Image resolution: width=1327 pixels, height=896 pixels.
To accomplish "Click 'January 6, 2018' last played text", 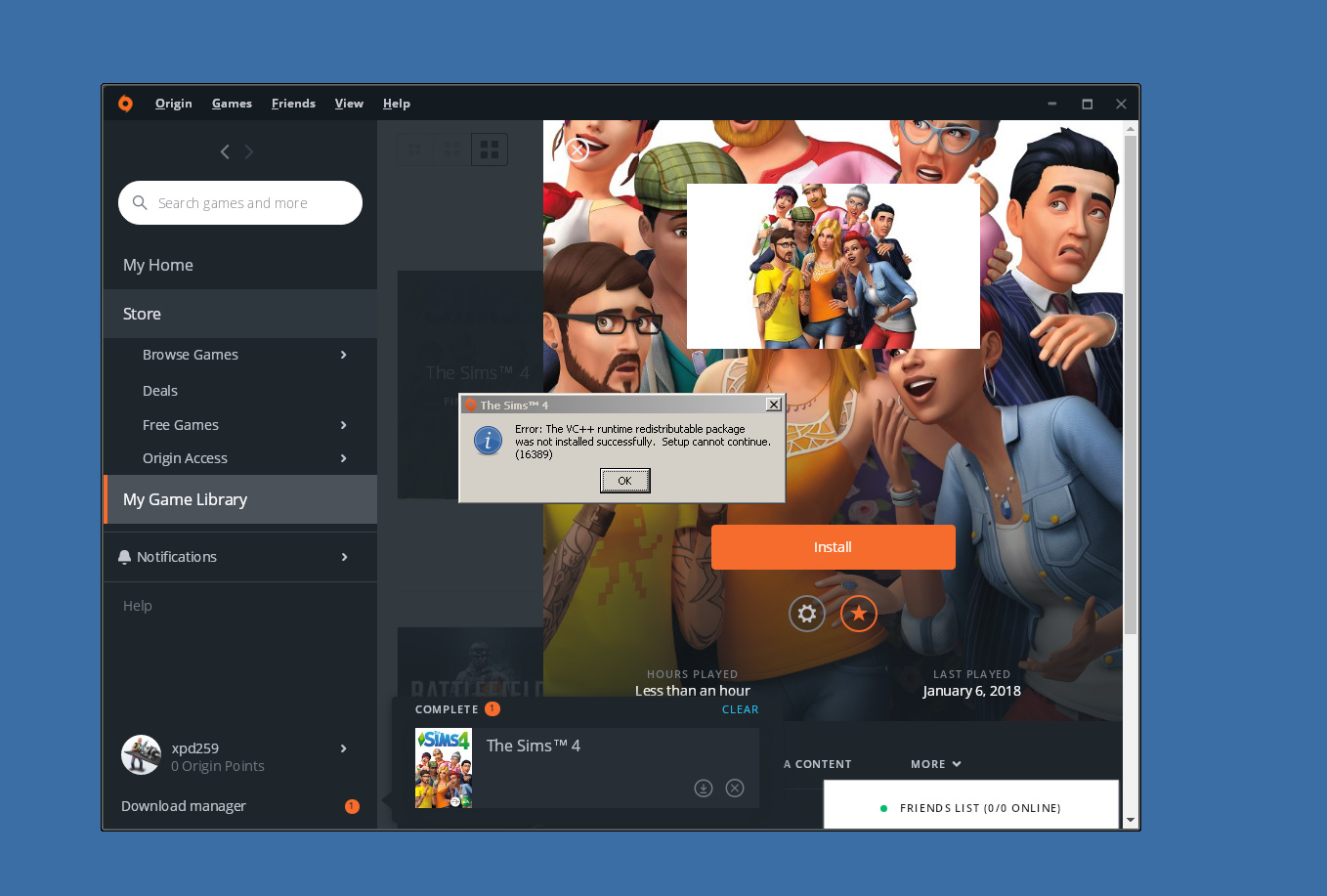I will point(971,691).
